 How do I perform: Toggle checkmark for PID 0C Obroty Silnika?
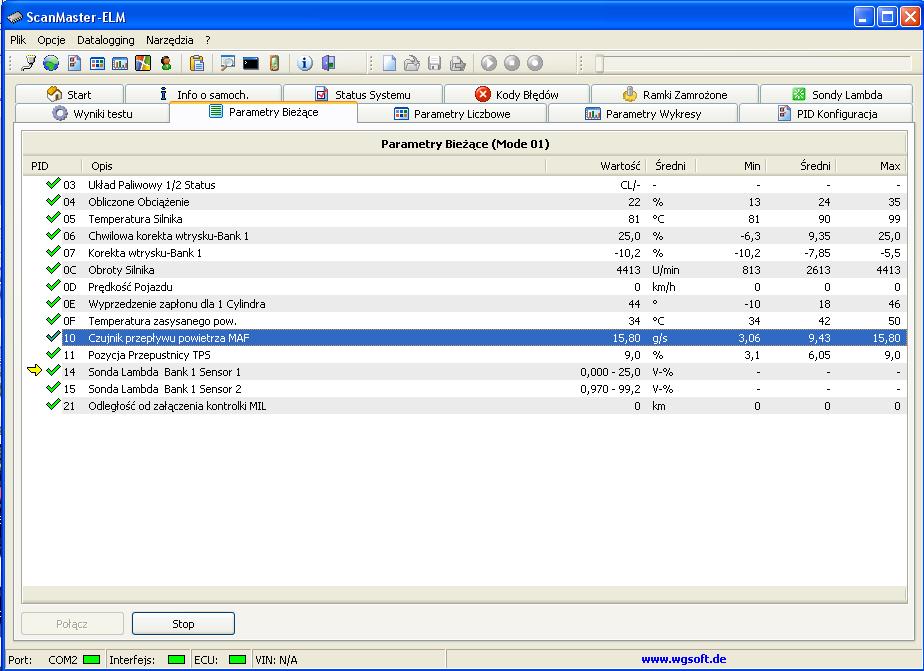coord(53,270)
